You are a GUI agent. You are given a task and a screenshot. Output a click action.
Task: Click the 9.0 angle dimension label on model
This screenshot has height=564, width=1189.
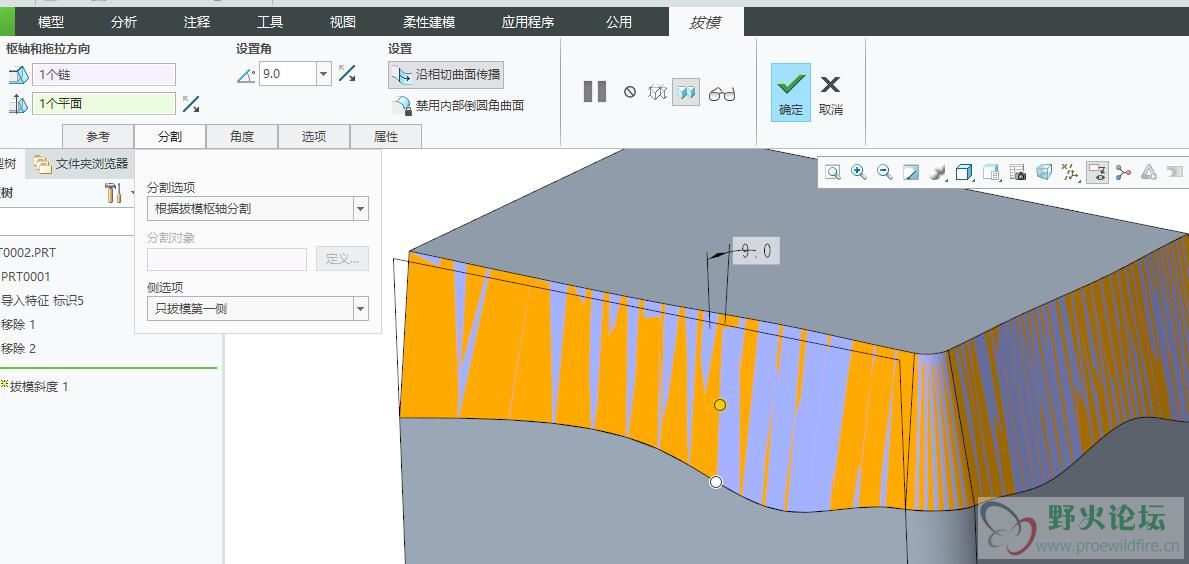pos(755,251)
